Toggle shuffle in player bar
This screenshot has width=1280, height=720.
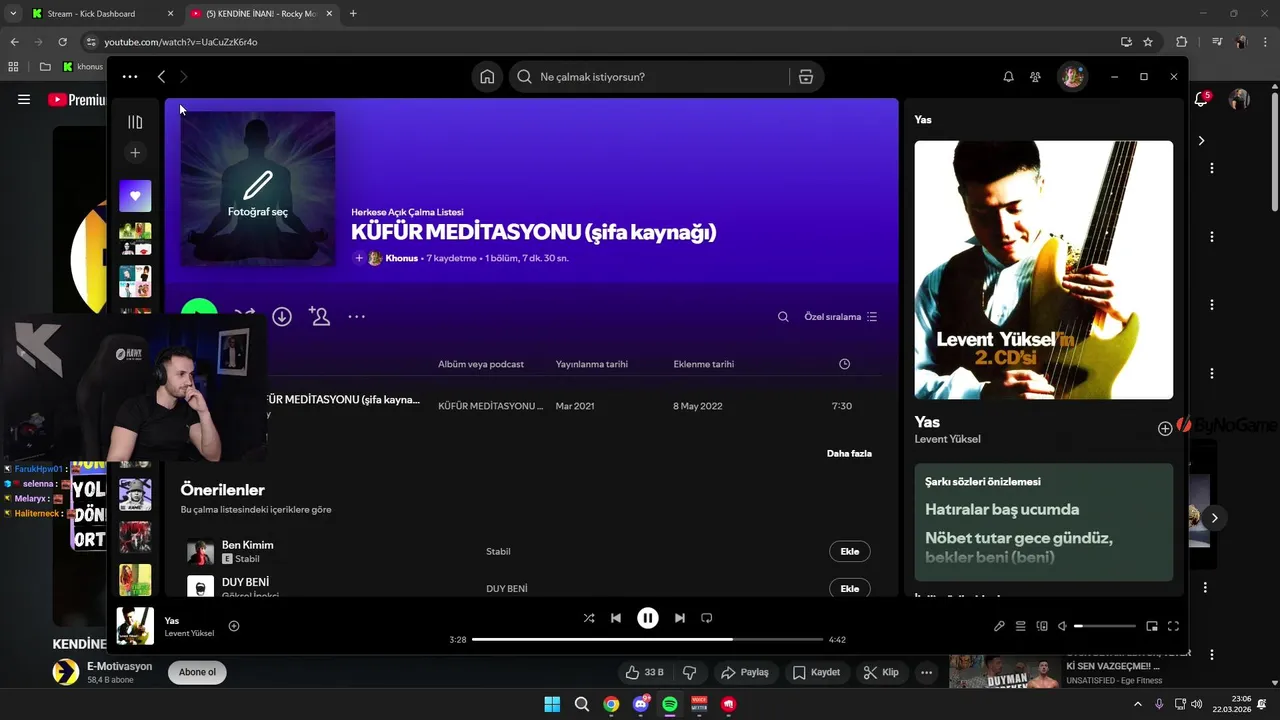(589, 618)
